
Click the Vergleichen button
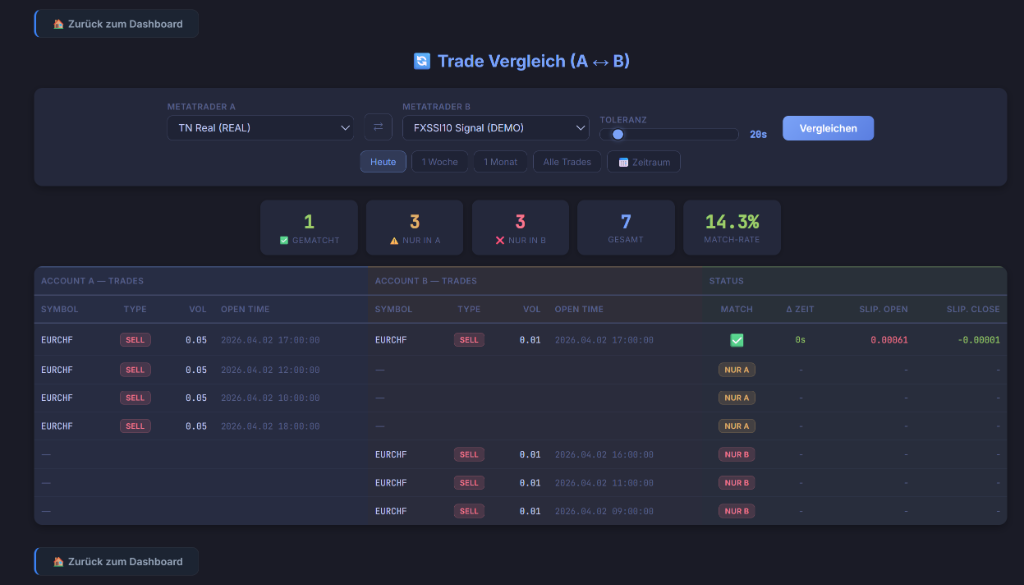point(827,128)
